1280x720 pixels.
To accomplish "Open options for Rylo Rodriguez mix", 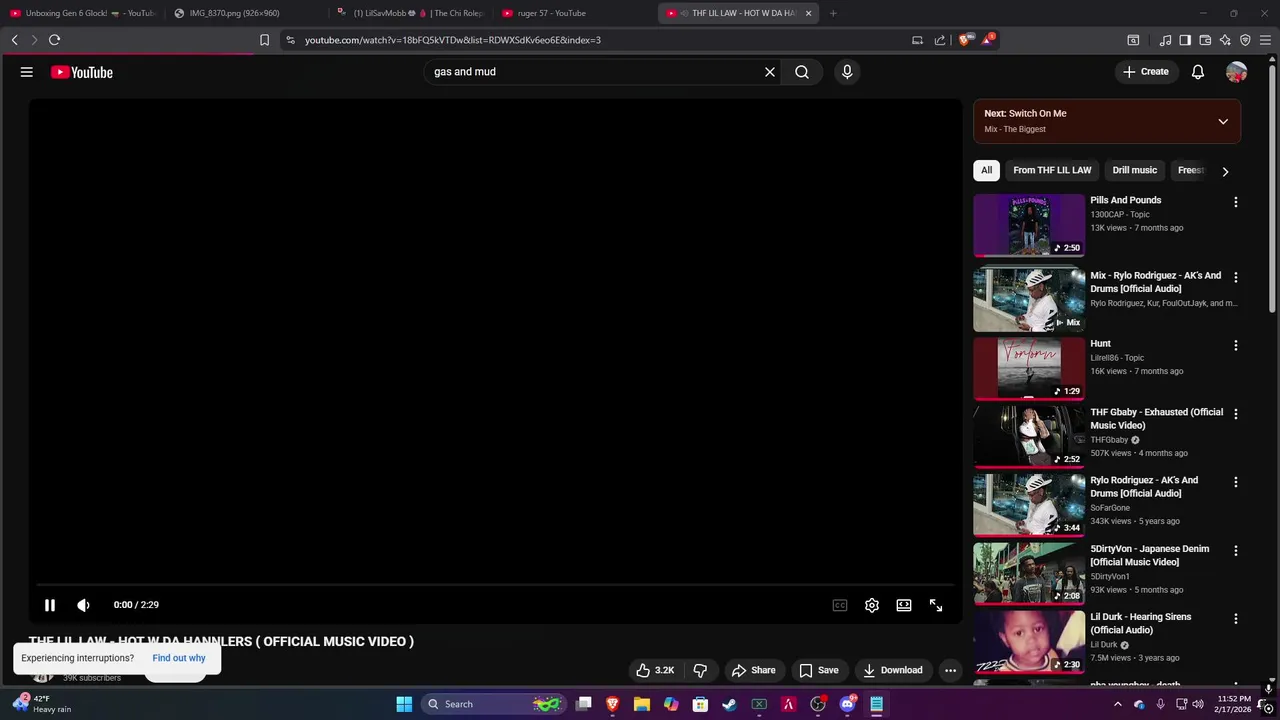I will pyautogui.click(x=1236, y=277).
